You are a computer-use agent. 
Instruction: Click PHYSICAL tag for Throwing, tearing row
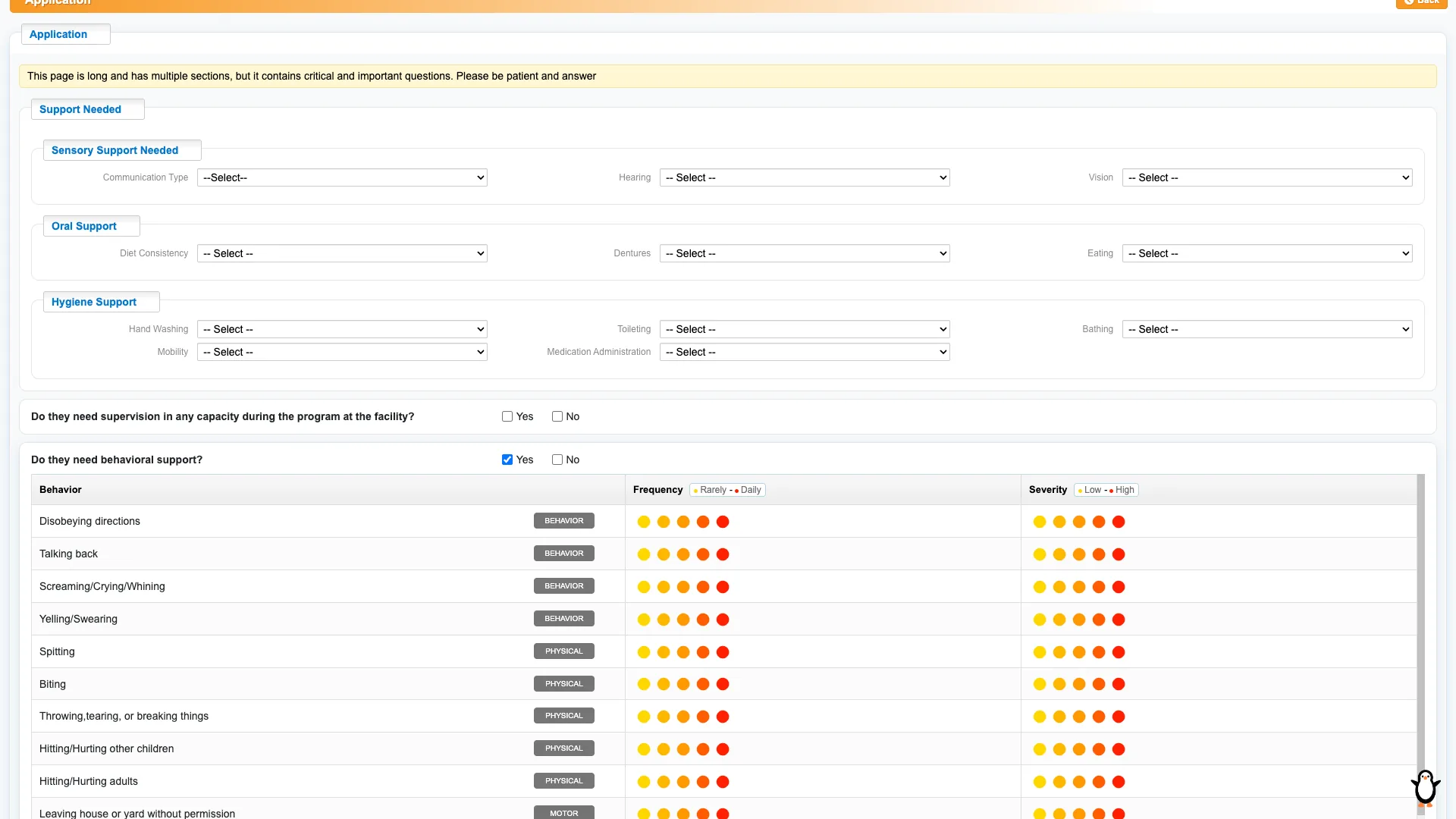(564, 716)
